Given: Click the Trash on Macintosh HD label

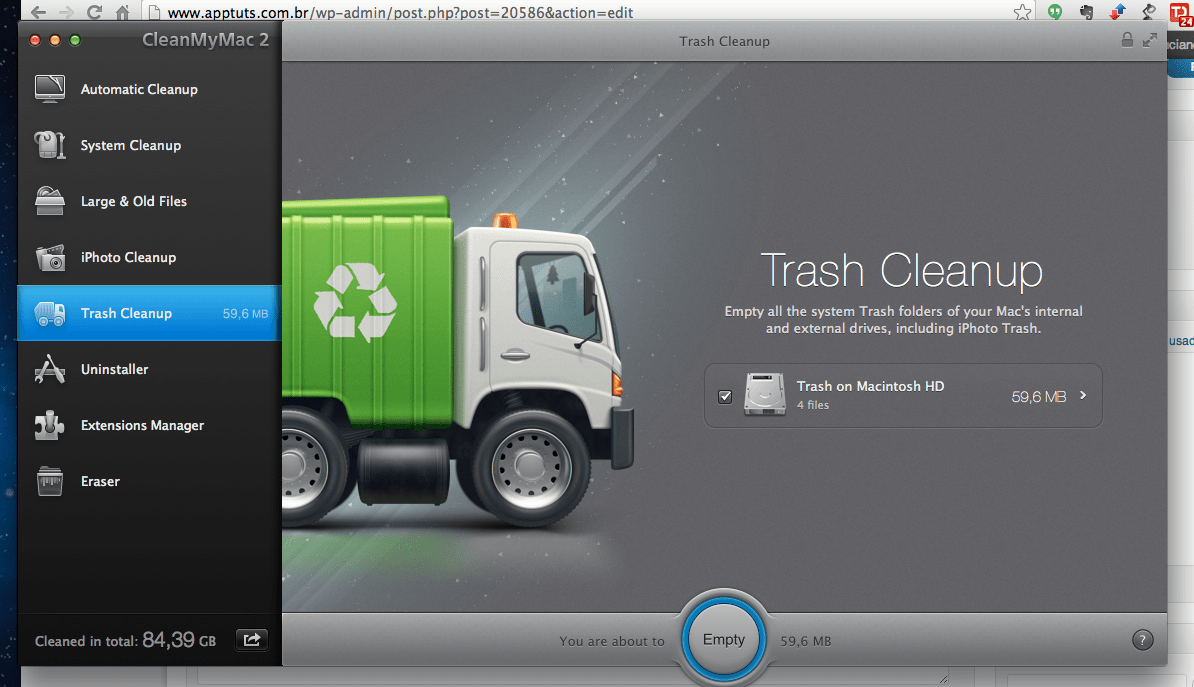Looking at the screenshot, I should pos(870,386).
